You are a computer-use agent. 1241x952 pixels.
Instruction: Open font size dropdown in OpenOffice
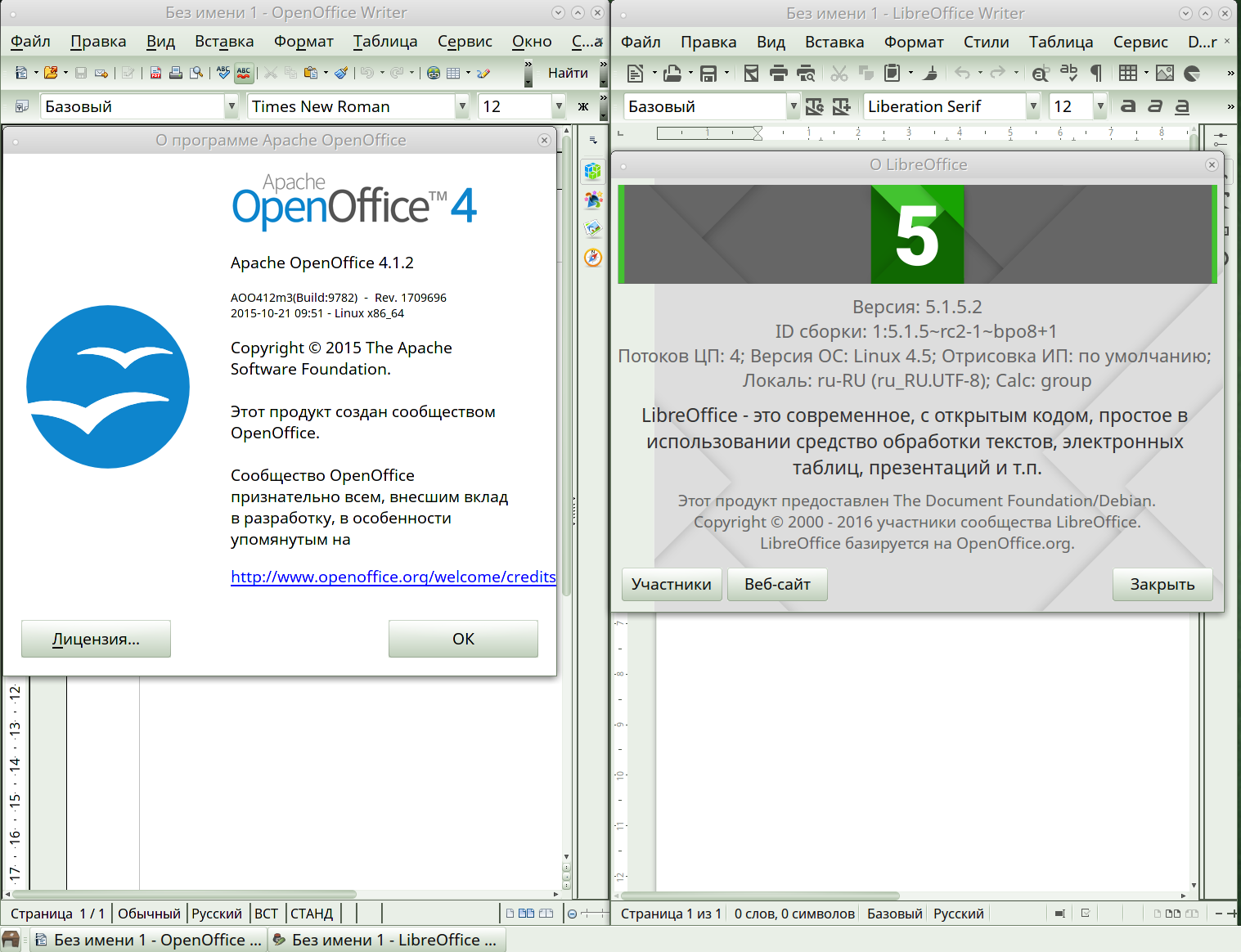coord(559,106)
